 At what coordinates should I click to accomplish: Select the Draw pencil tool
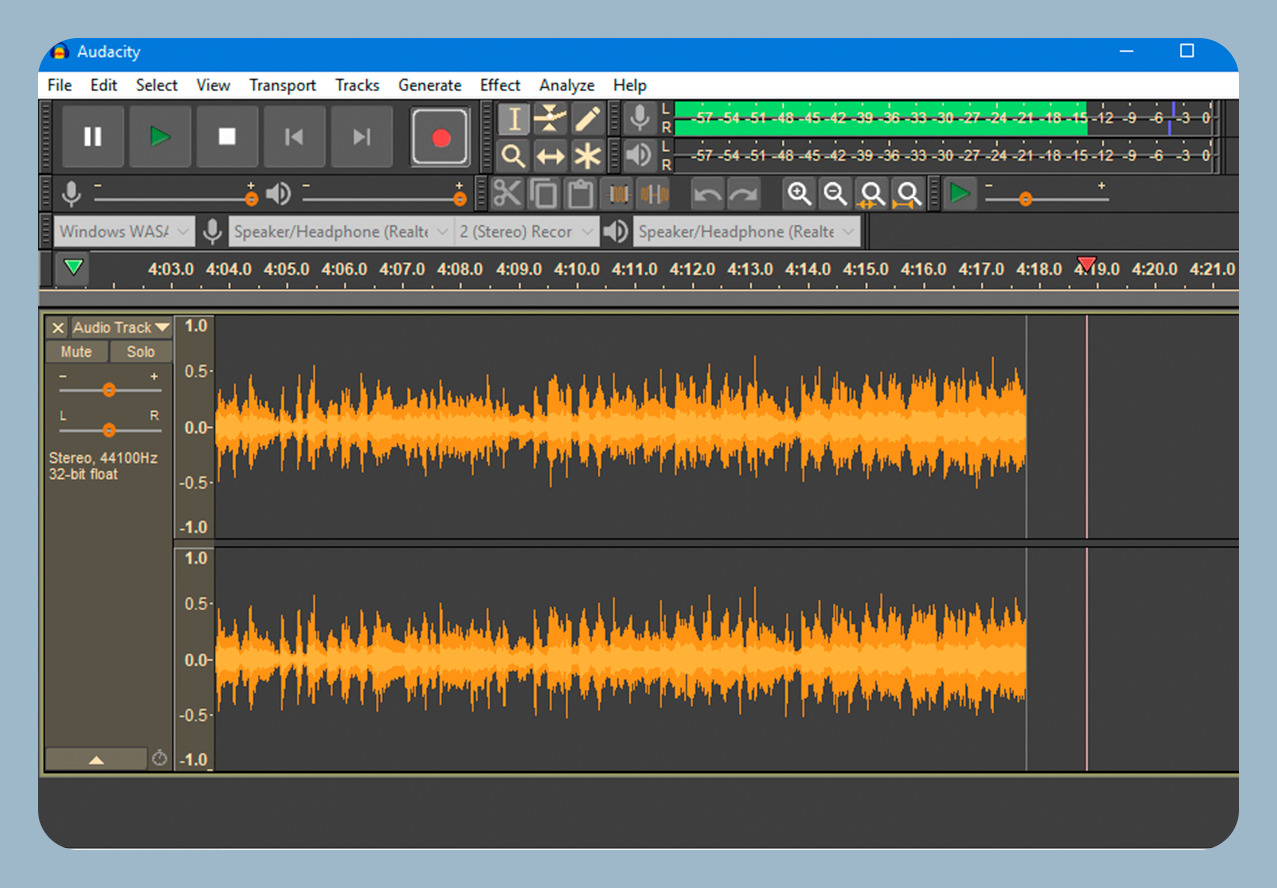pos(587,119)
